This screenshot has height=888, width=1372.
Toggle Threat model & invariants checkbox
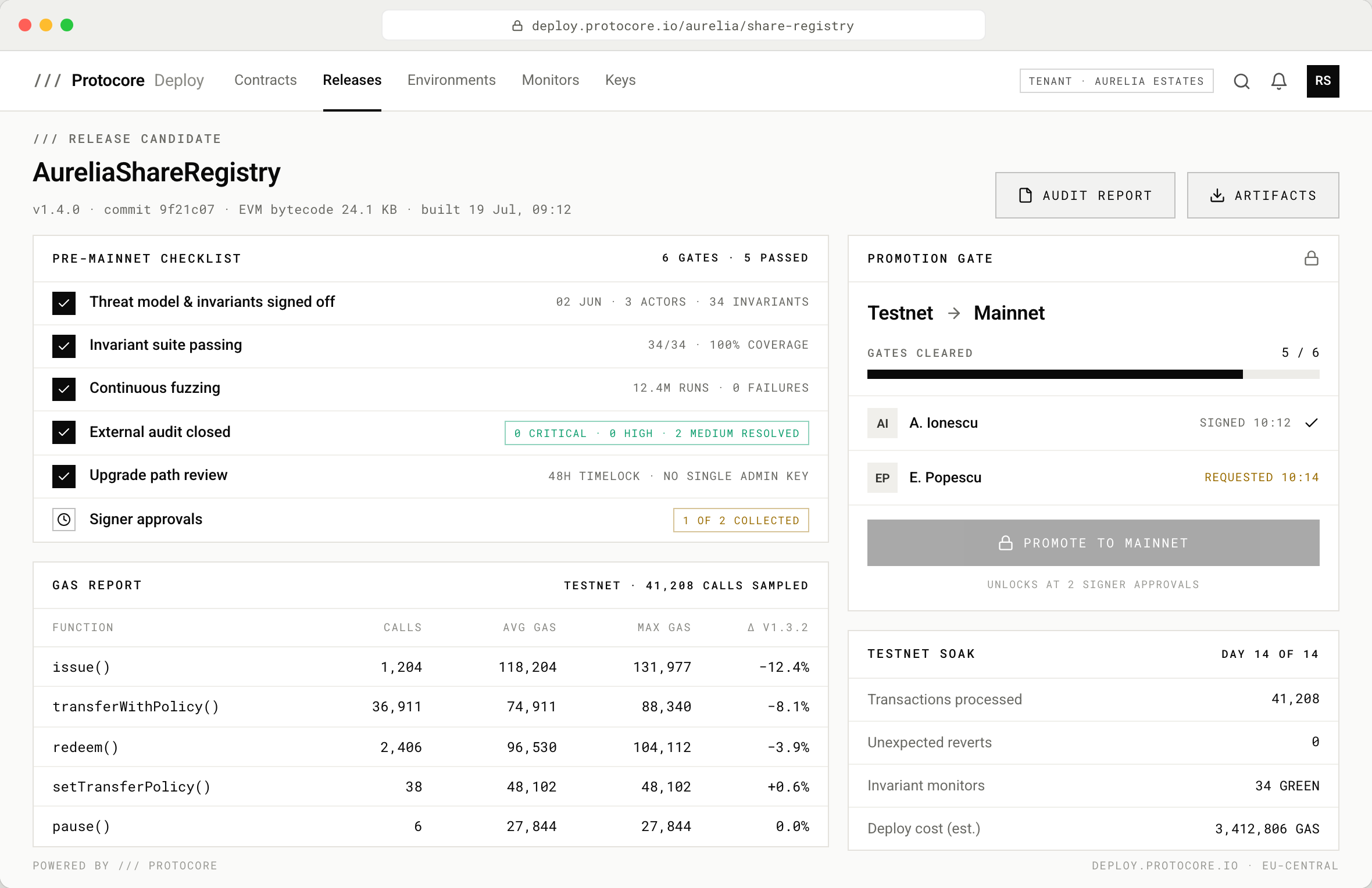(64, 303)
